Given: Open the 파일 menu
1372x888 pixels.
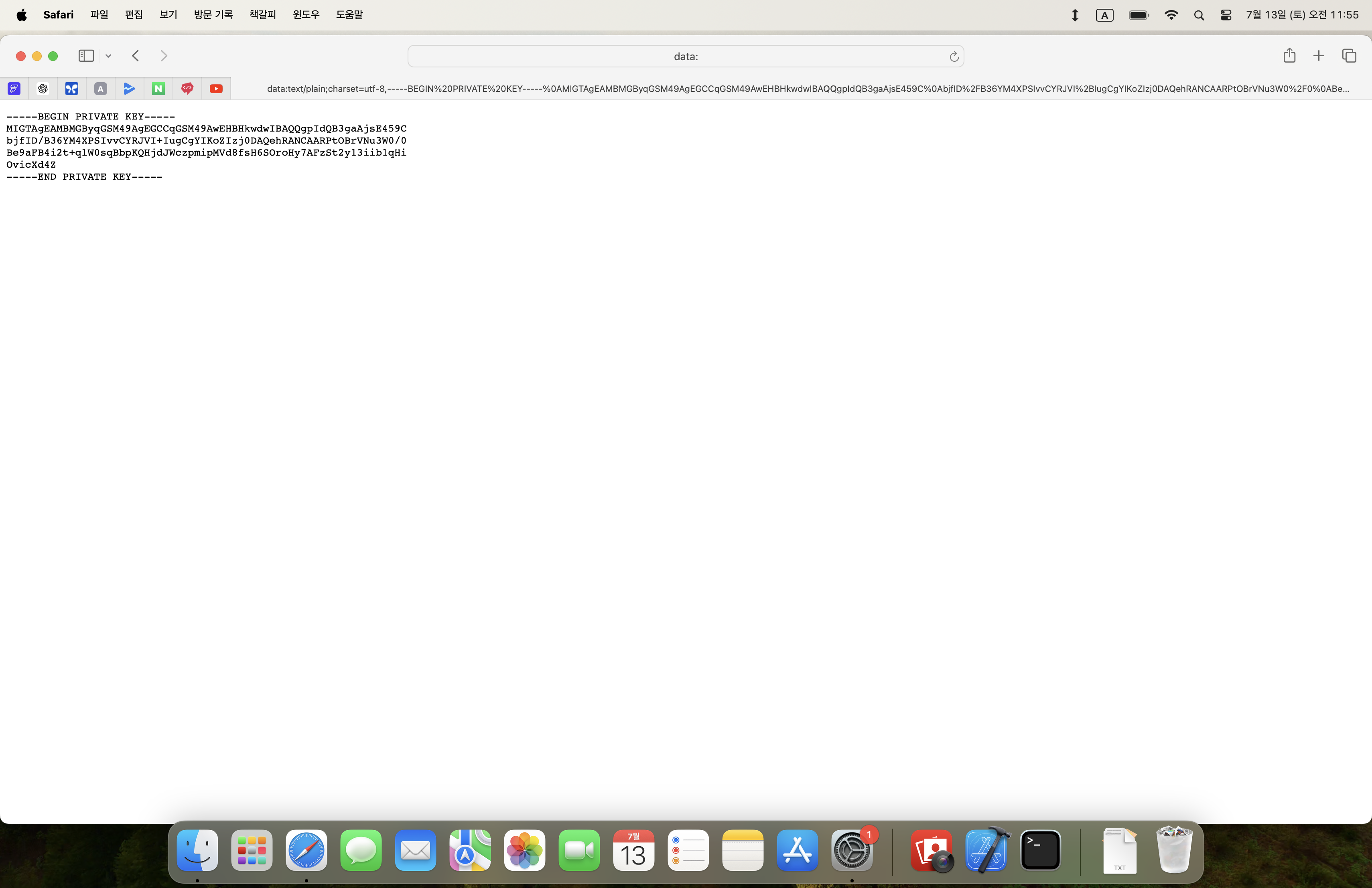Looking at the screenshot, I should (x=99, y=15).
